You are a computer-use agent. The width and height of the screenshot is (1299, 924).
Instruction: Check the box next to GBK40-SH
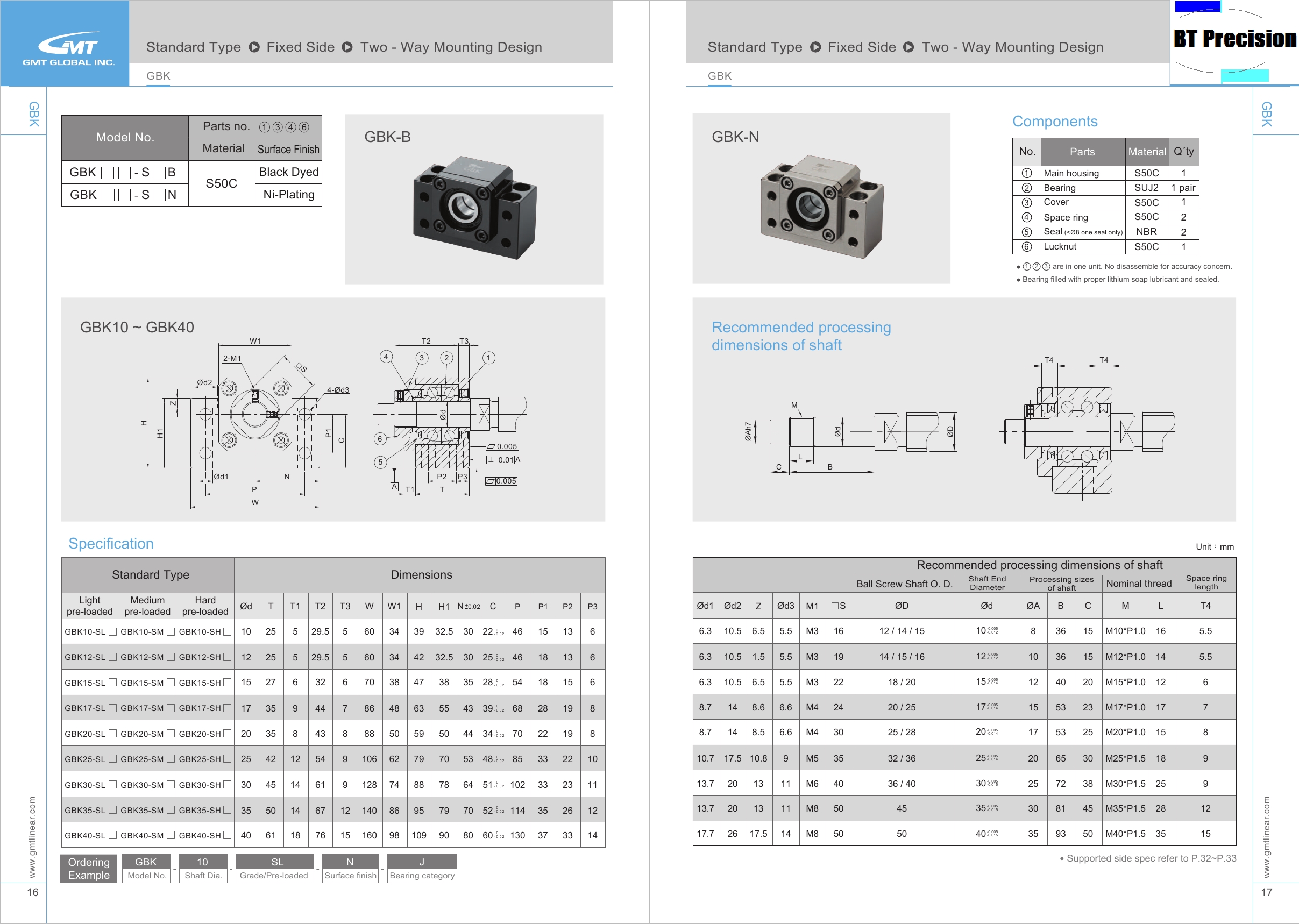point(228,835)
